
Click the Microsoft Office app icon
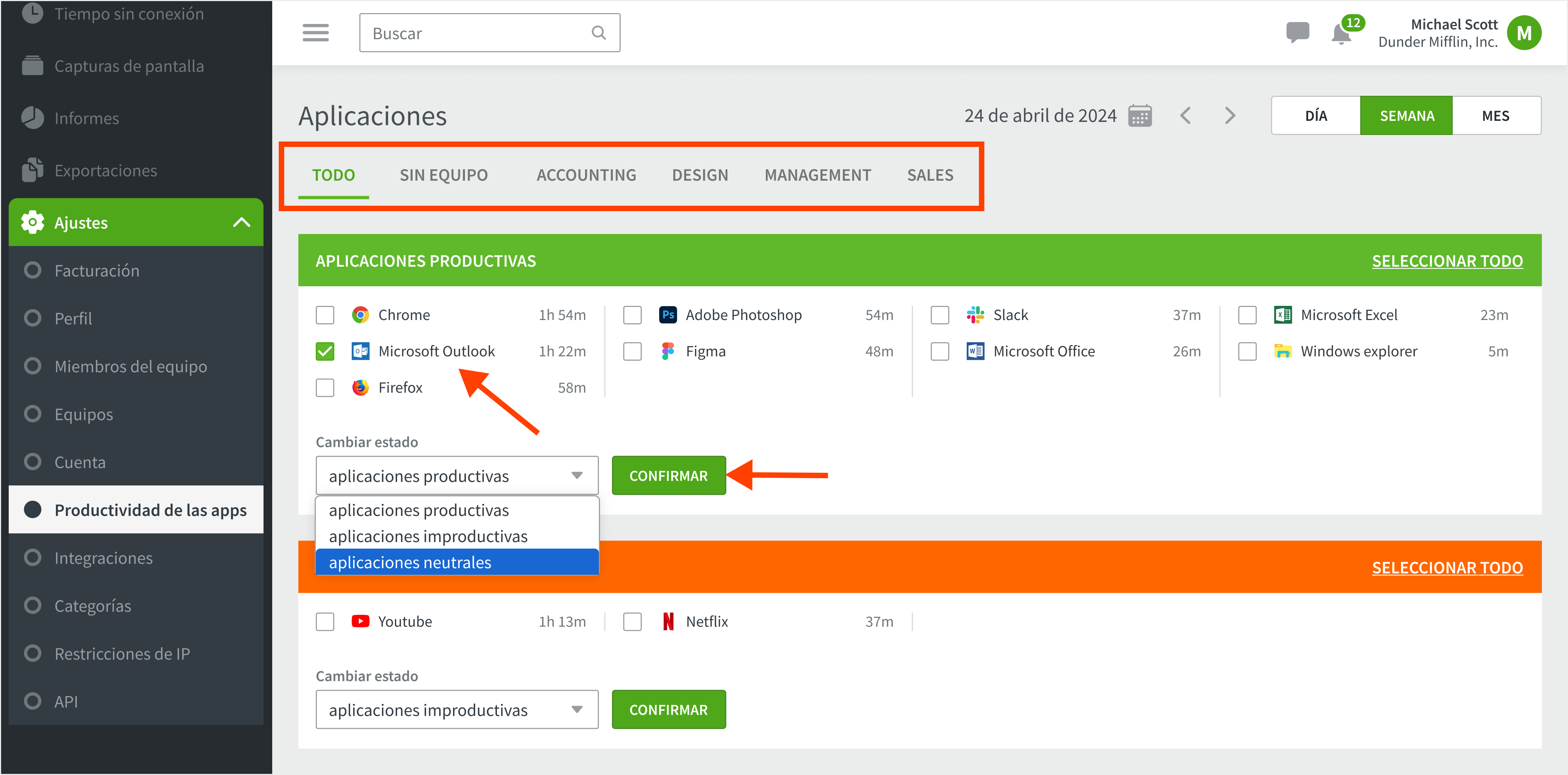click(x=975, y=351)
